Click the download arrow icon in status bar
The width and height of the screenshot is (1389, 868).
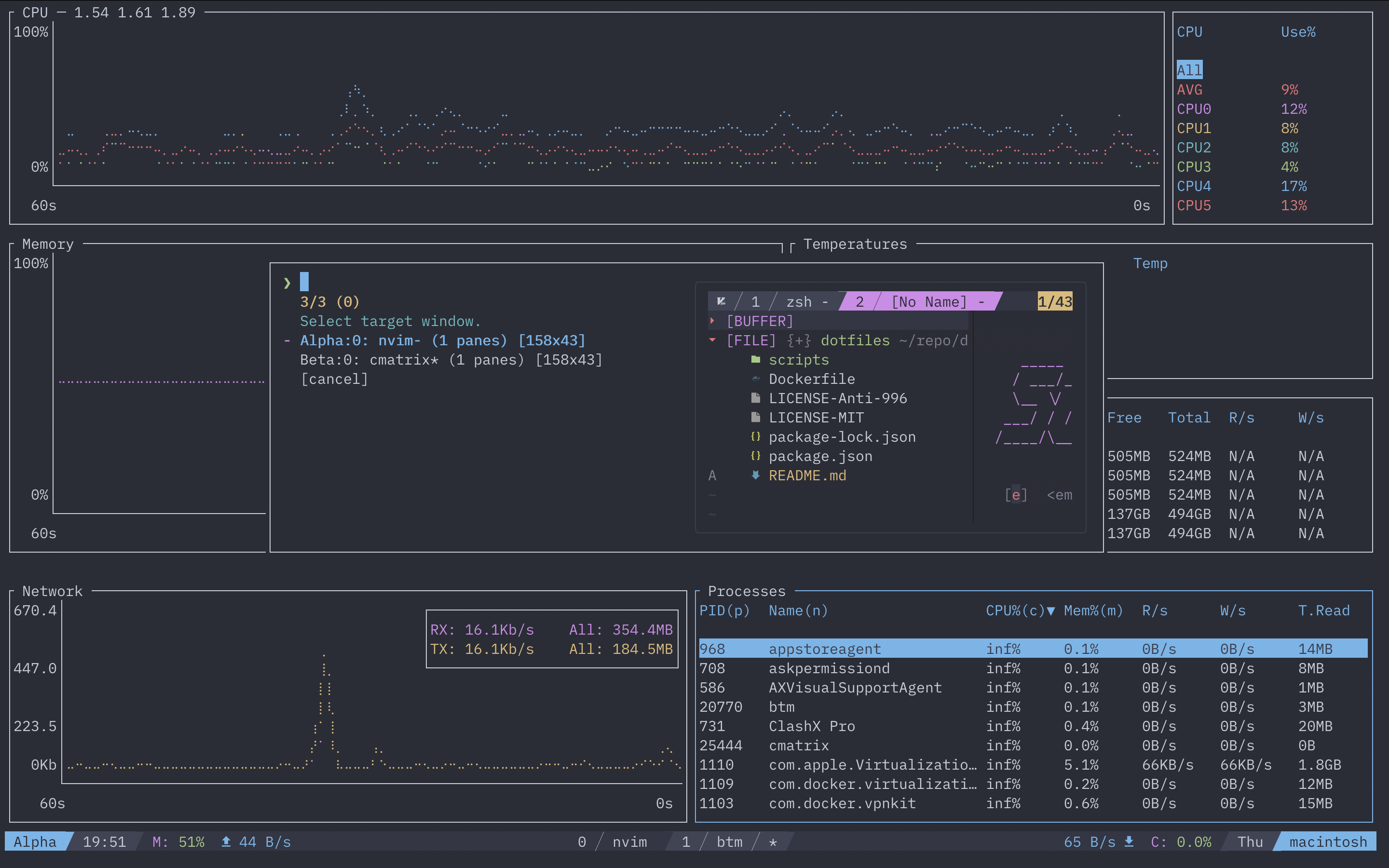pyautogui.click(x=1129, y=841)
